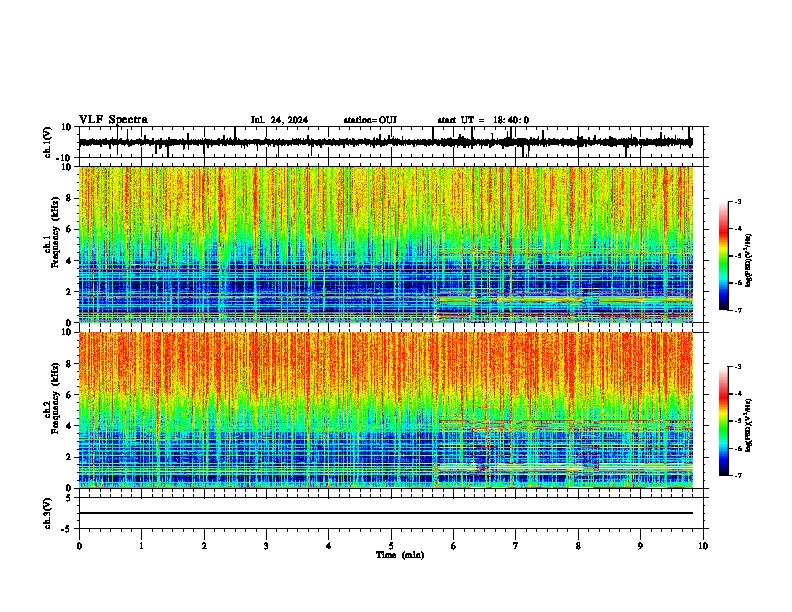Click the "-7" label on ch.2 color scale
Image resolution: width=792 pixels, height=612 pixels.
tap(737, 476)
